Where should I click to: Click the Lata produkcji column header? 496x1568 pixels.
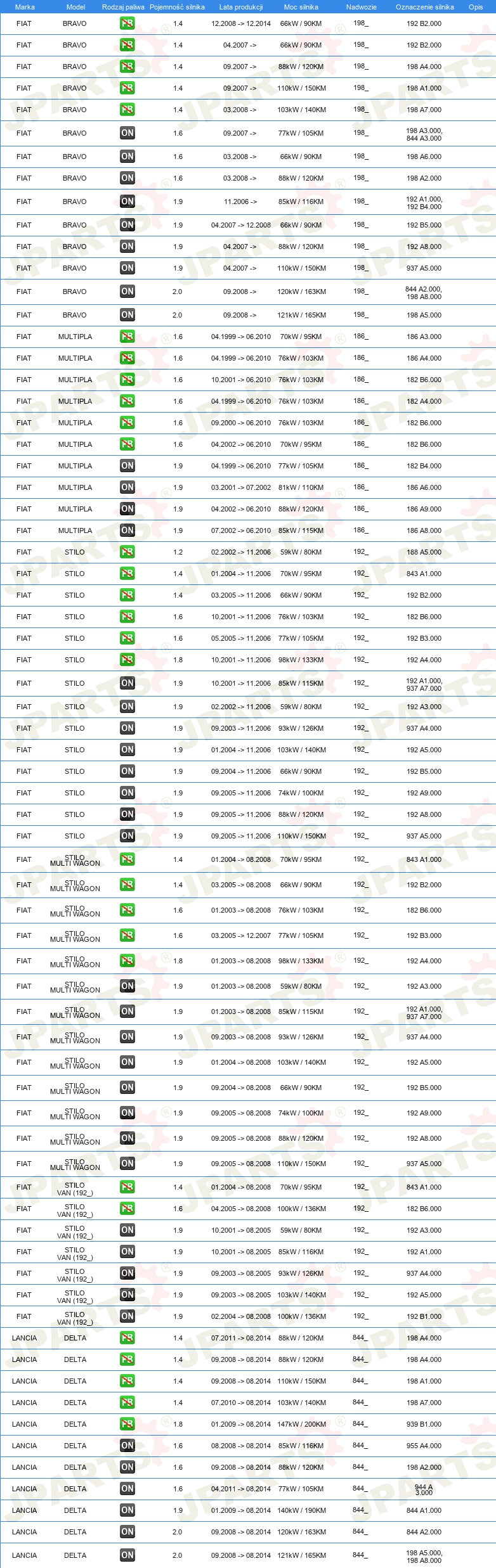pyautogui.click(x=241, y=7)
